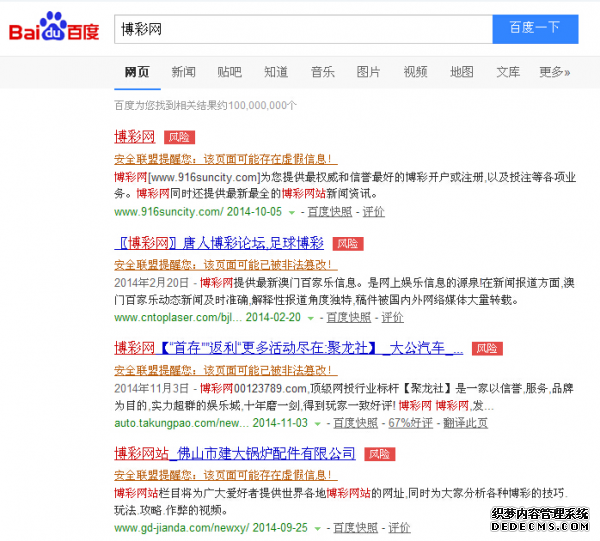Click the search input field containing 博彩网

tap(303, 29)
